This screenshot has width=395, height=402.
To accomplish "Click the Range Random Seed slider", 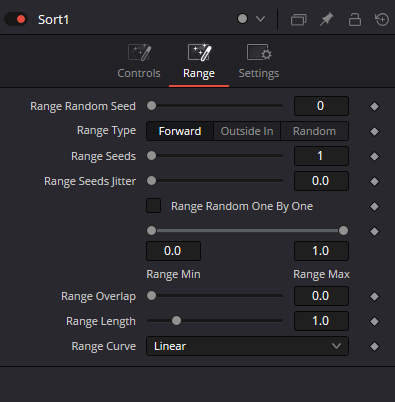I will point(215,106).
